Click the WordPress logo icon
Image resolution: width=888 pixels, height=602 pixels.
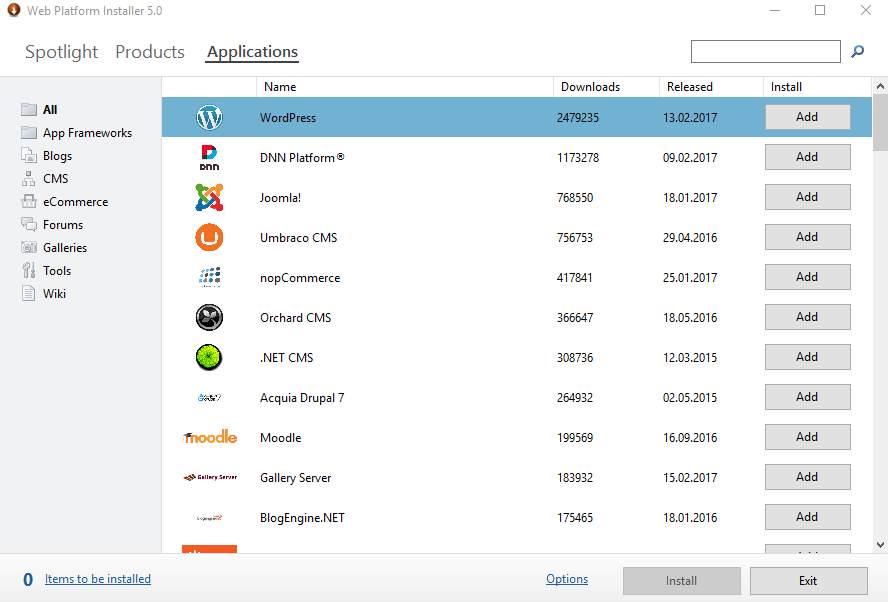(x=209, y=117)
